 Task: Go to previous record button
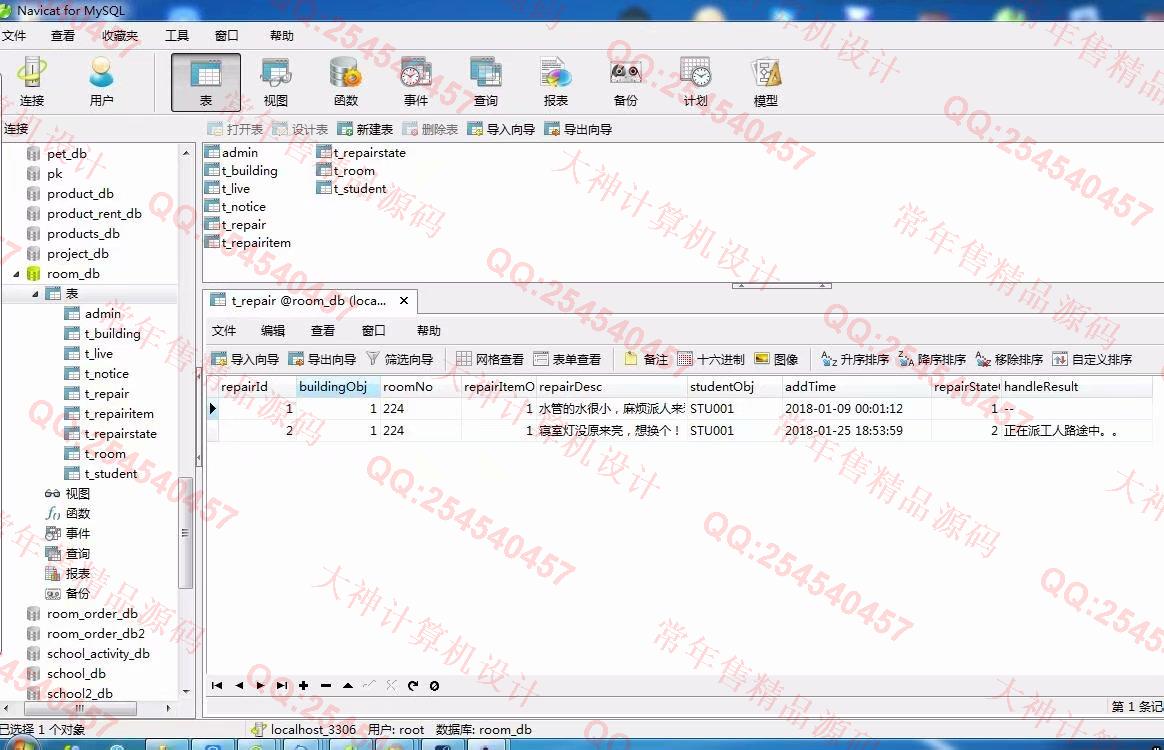point(238,685)
